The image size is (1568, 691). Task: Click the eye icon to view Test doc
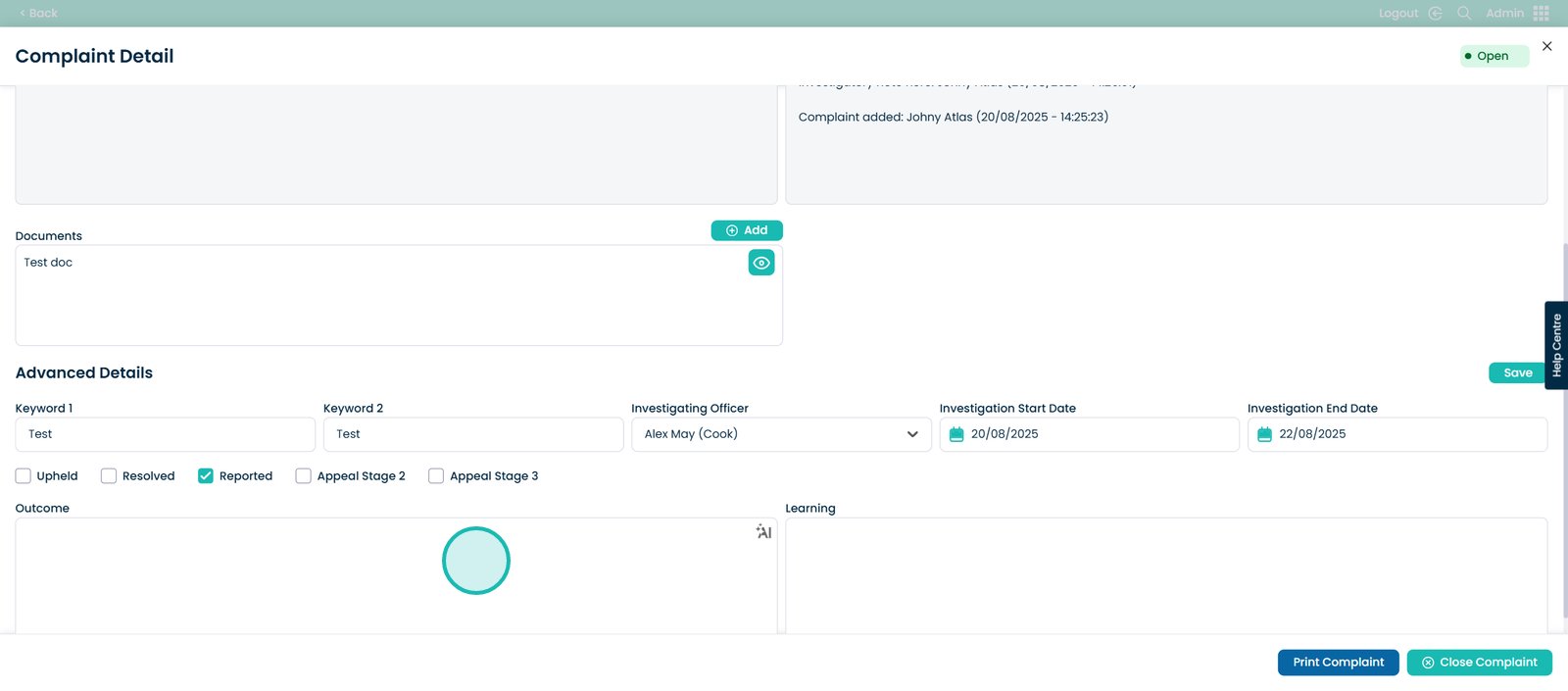coord(761,263)
